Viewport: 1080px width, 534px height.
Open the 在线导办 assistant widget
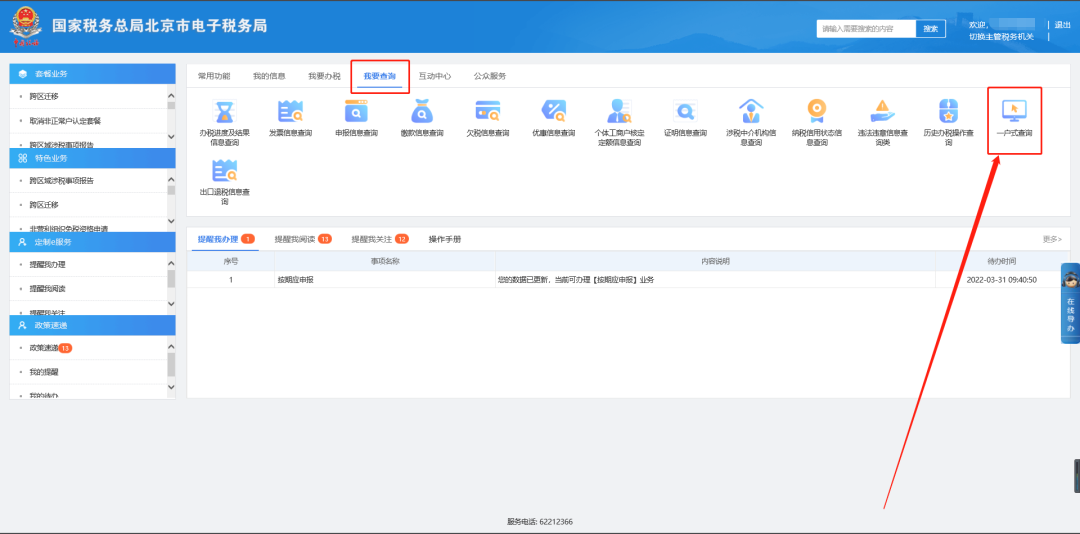click(x=1070, y=302)
